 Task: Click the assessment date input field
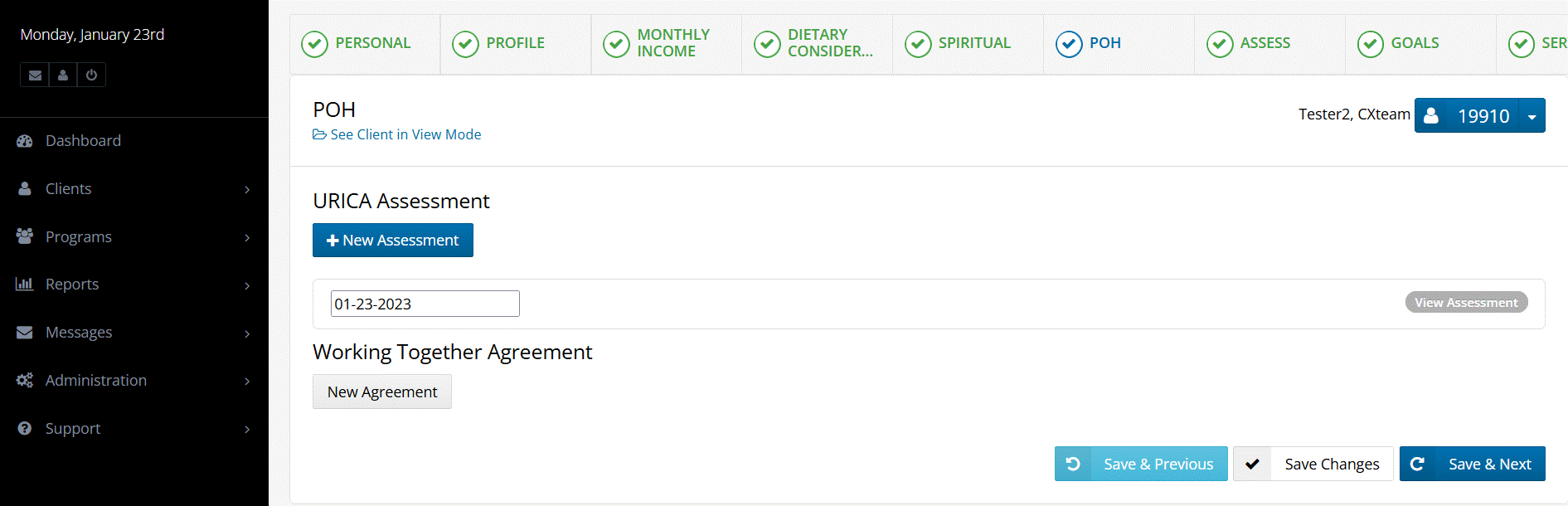[x=425, y=304]
